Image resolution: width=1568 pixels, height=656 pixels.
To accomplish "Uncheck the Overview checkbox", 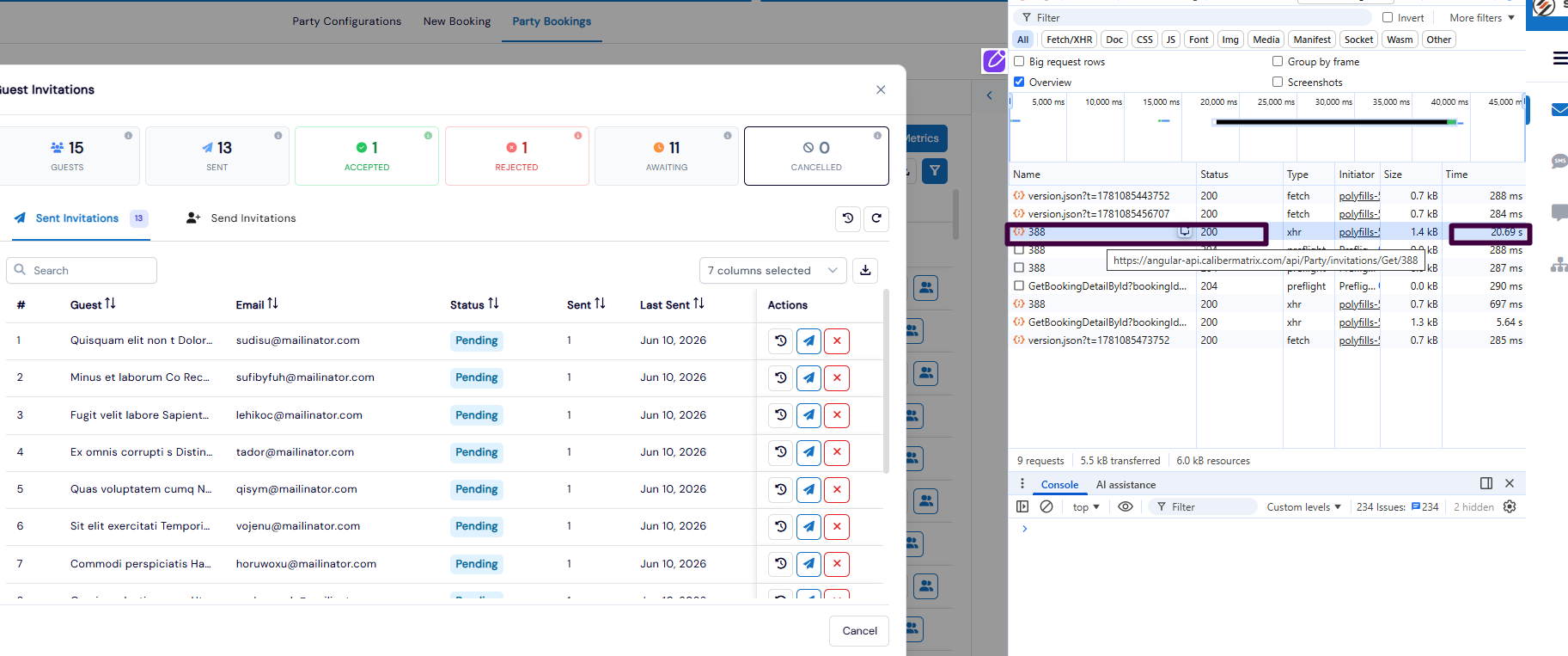I will tap(1019, 82).
